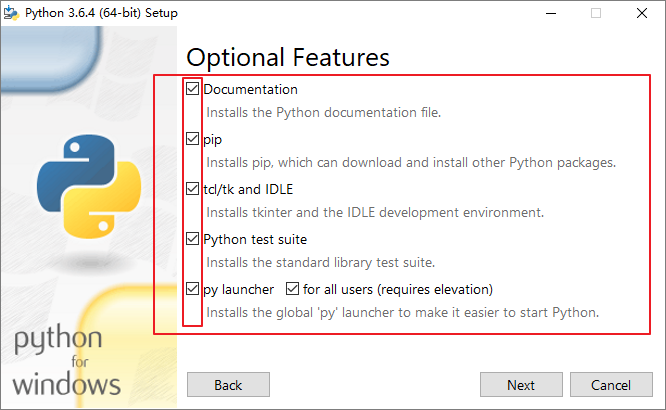Toggle the pip checkbox
666x410 pixels.
coord(193,139)
